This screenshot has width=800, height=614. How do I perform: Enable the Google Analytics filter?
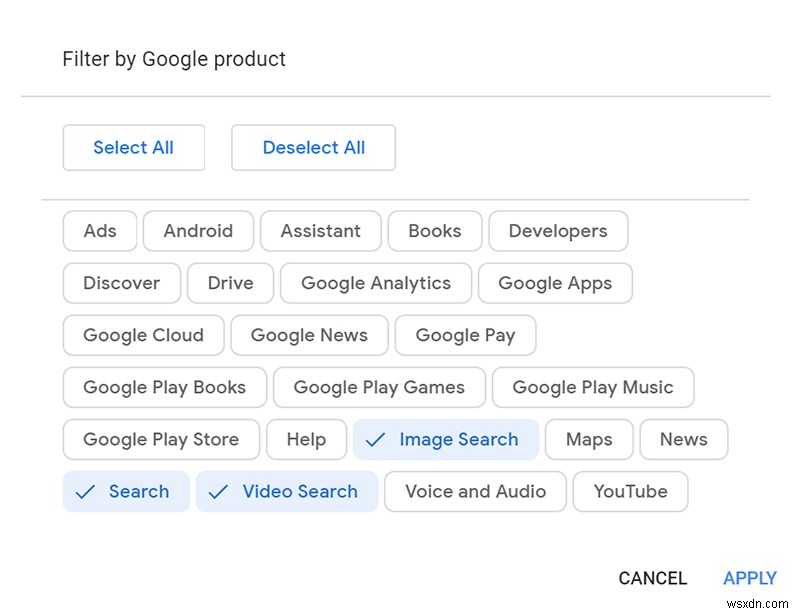[x=375, y=283]
